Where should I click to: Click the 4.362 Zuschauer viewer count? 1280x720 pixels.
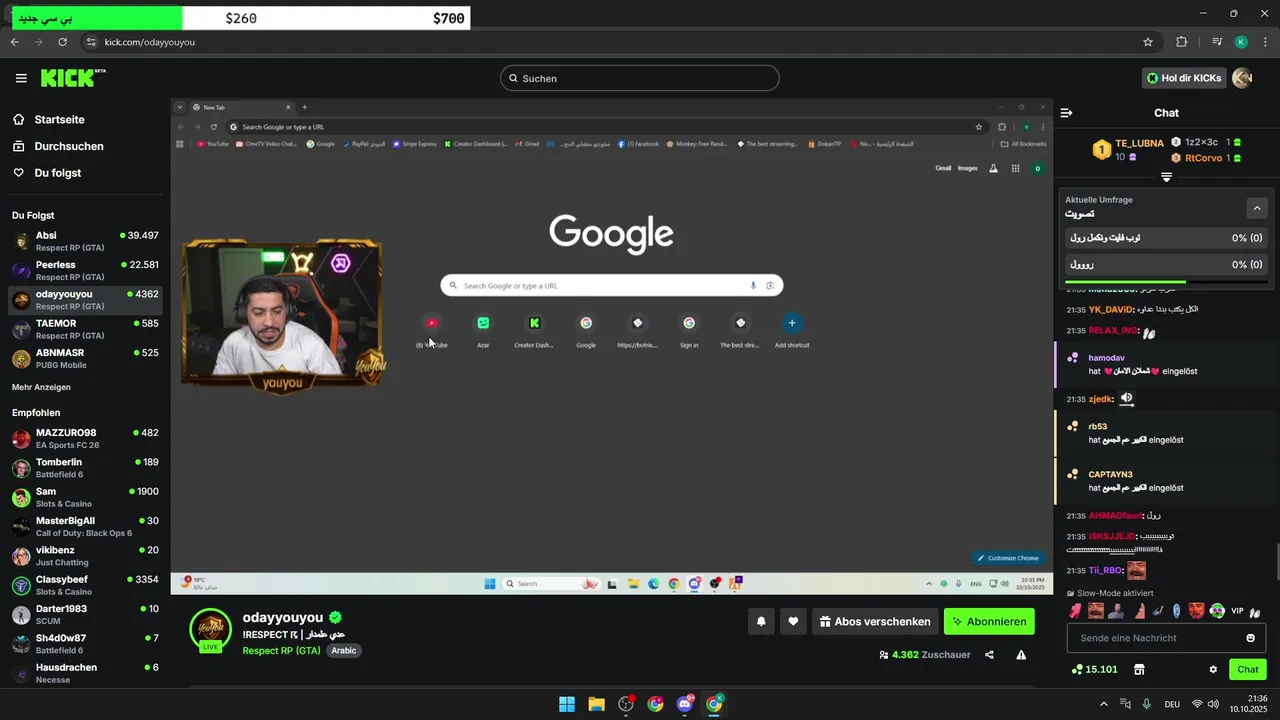[x=925, y=655]
